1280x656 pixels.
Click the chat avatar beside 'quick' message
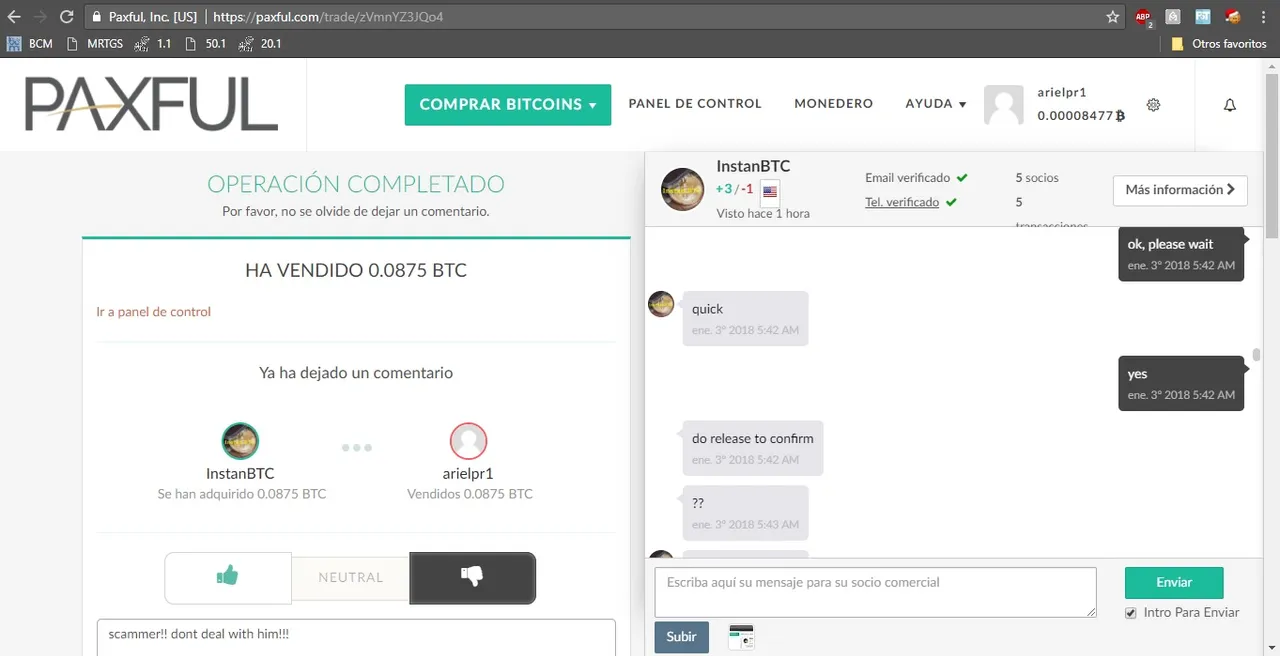click(661, 304)
